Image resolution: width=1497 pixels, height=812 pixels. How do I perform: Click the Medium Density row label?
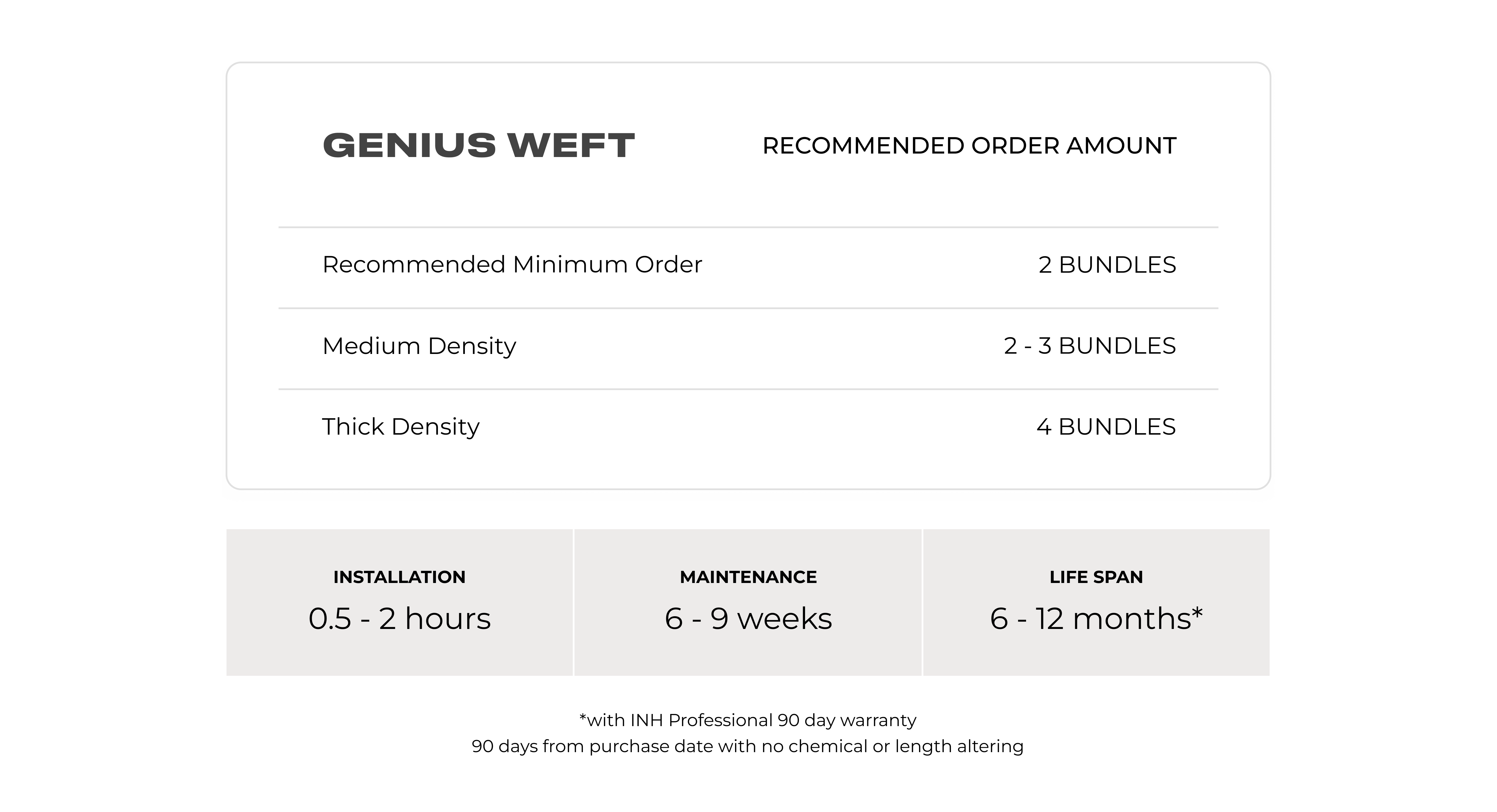pyautogui.click(x=419, y=346)
